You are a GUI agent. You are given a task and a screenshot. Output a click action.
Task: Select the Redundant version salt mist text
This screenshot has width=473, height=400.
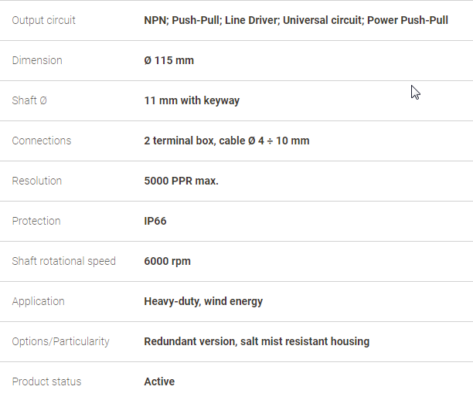(257, 341)
